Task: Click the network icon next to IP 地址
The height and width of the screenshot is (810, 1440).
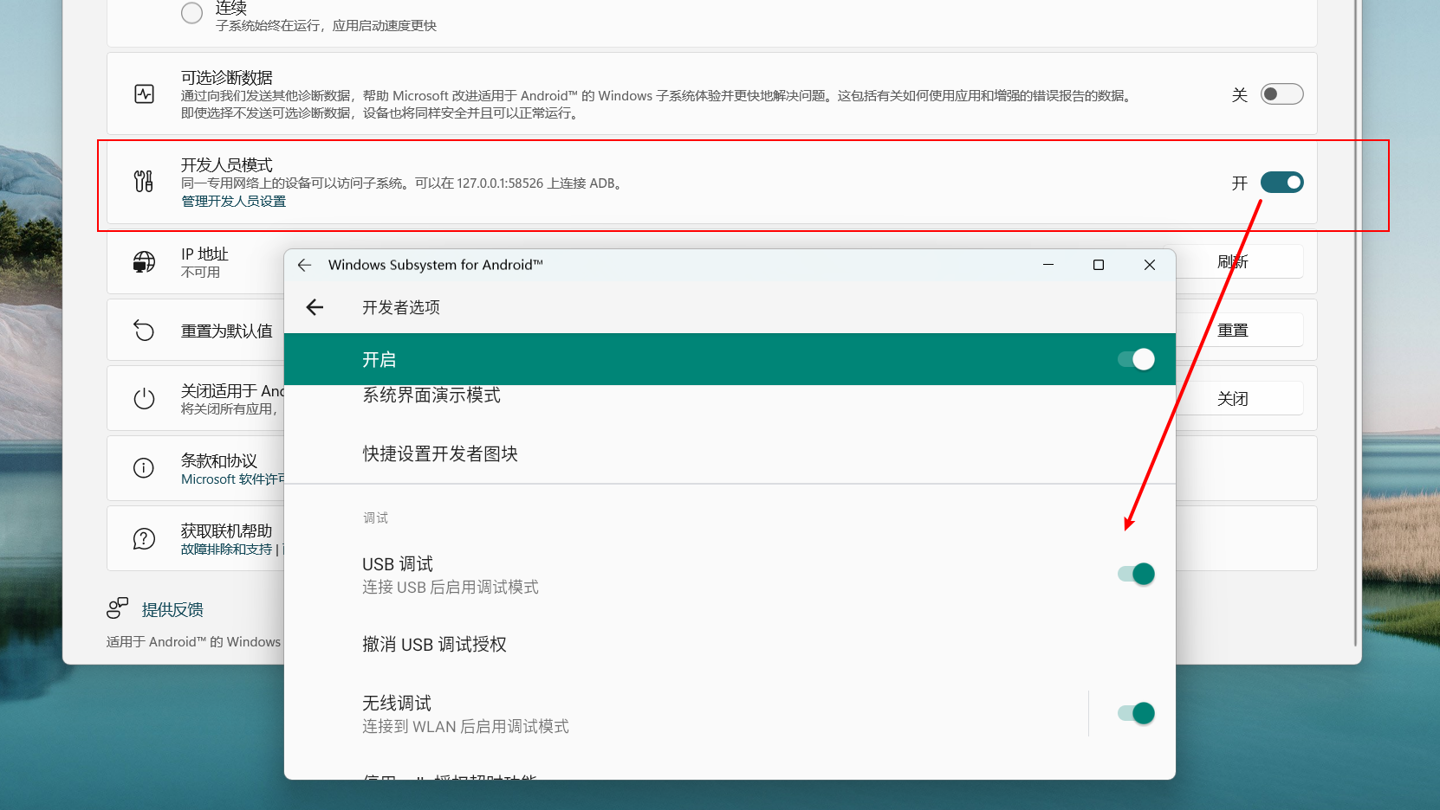Action: click(x=143, y=261)
